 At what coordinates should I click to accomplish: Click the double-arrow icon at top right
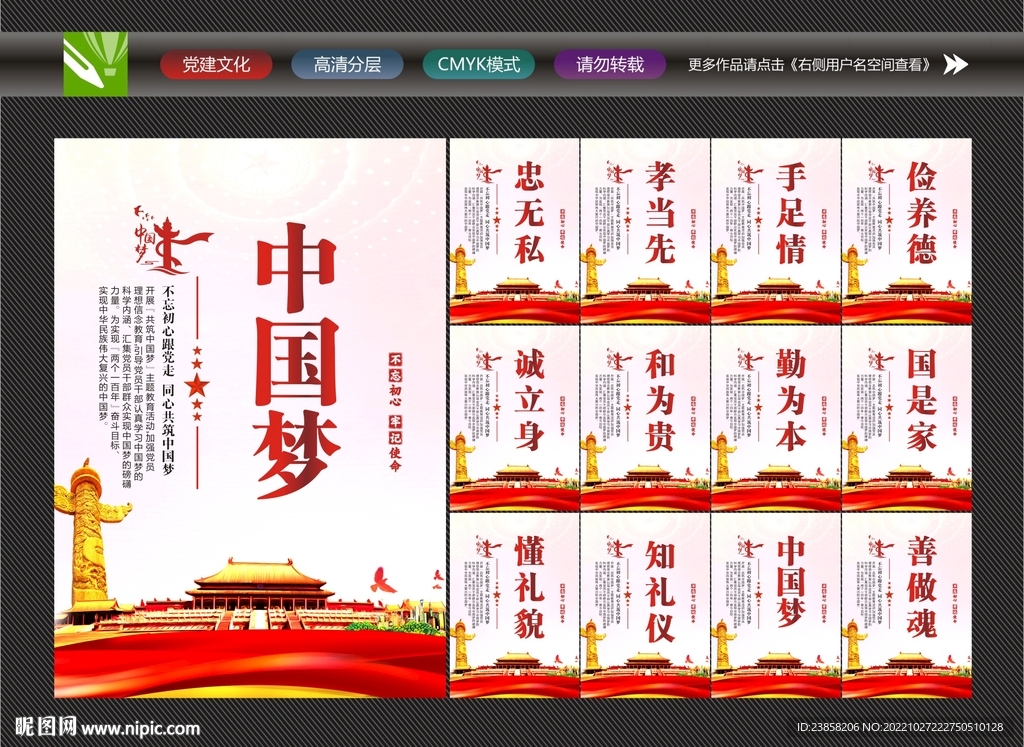(957, 64)
